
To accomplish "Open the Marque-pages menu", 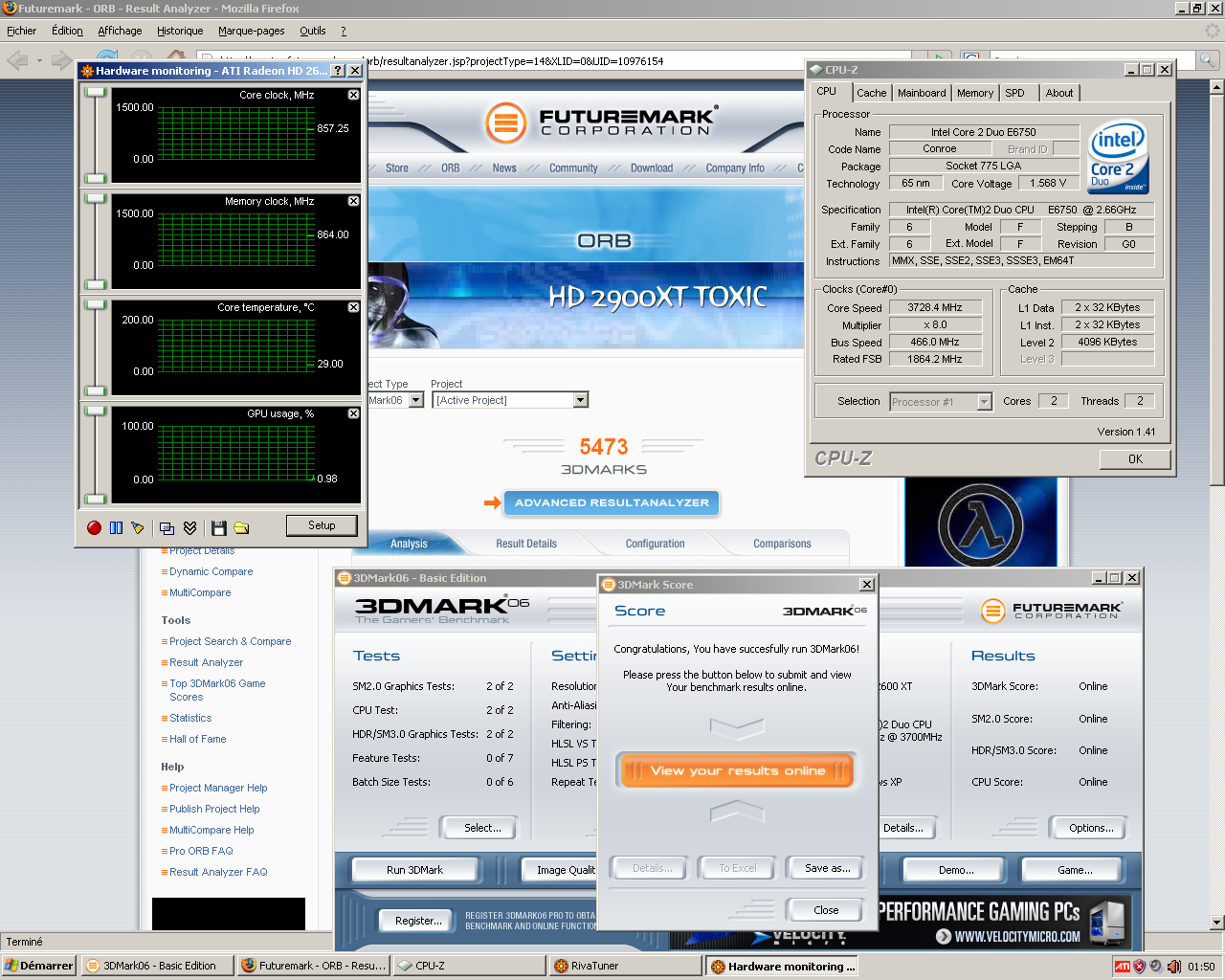I will point(252,31).
